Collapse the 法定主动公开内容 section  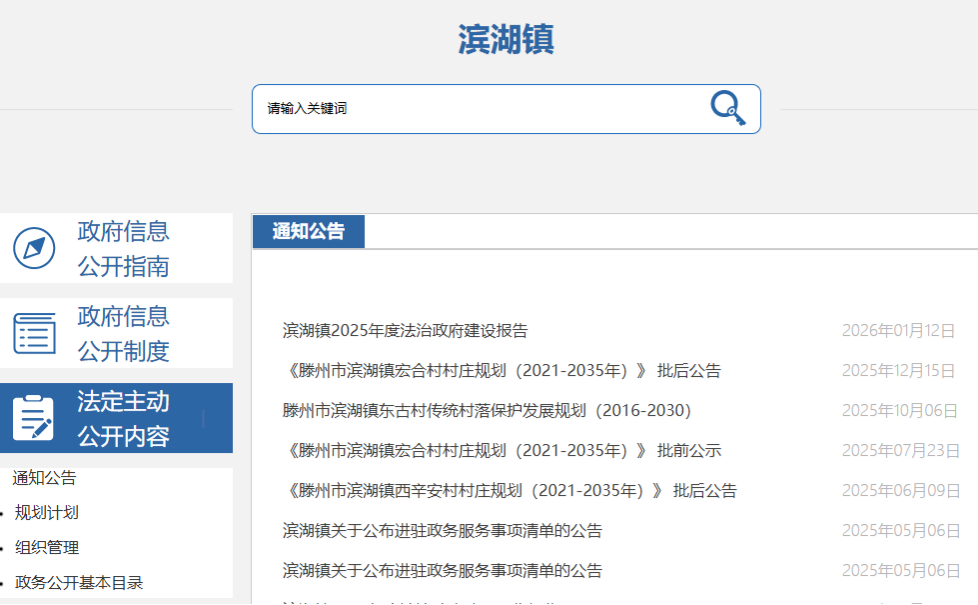tap(123, 418)
